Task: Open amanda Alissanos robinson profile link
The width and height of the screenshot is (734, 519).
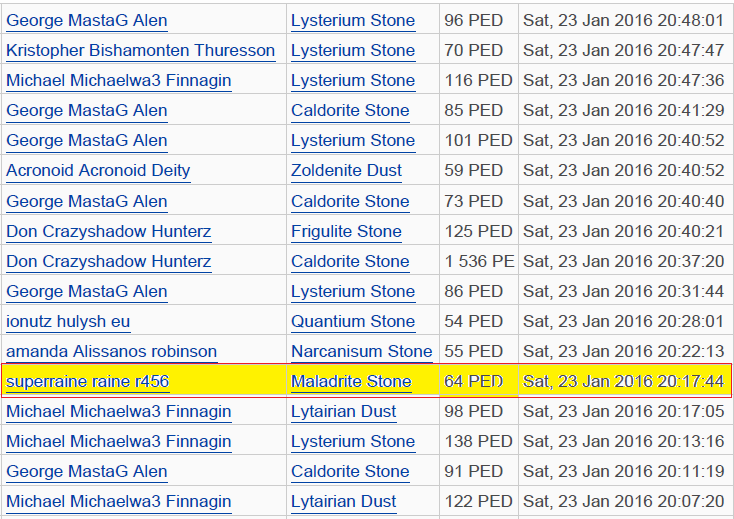Action: click(x=111, y=351)
